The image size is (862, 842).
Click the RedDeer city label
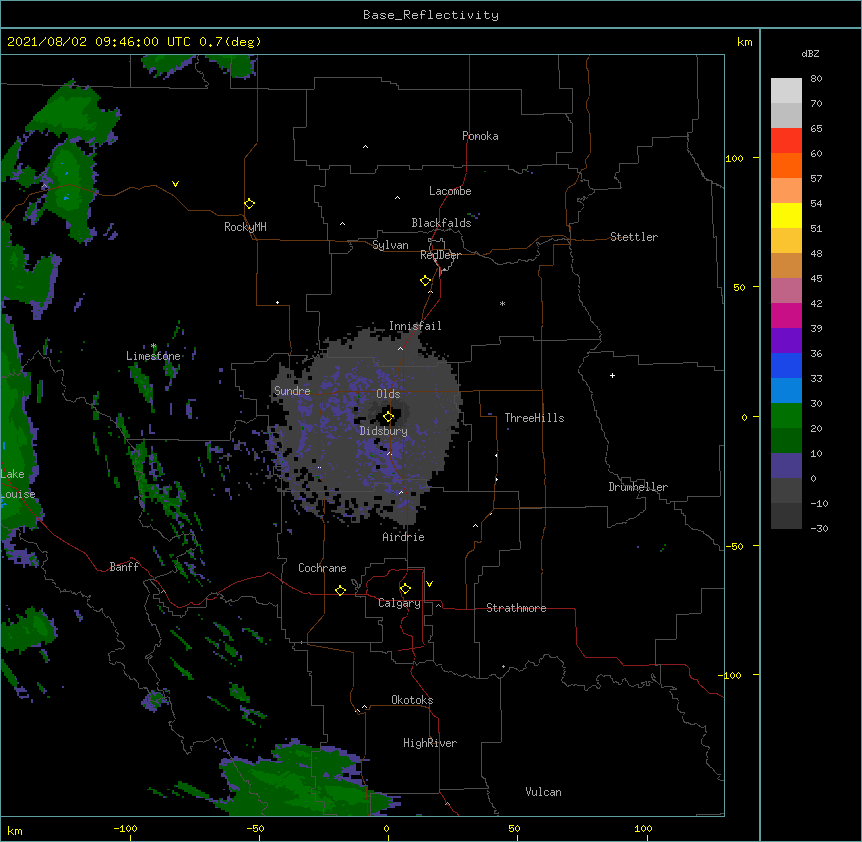tap(440, 255)
